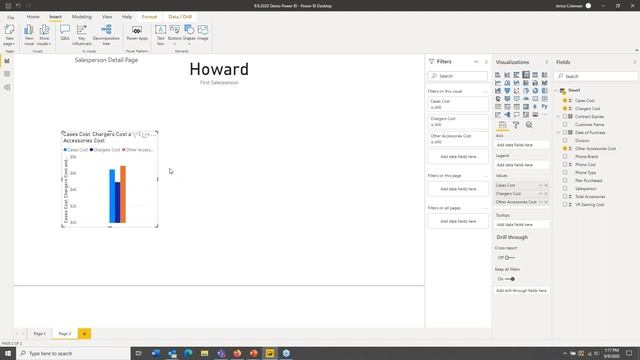640x360 pixels.
Task: Collapse the Sheet1 table in Fields
Action: [556, 90]
